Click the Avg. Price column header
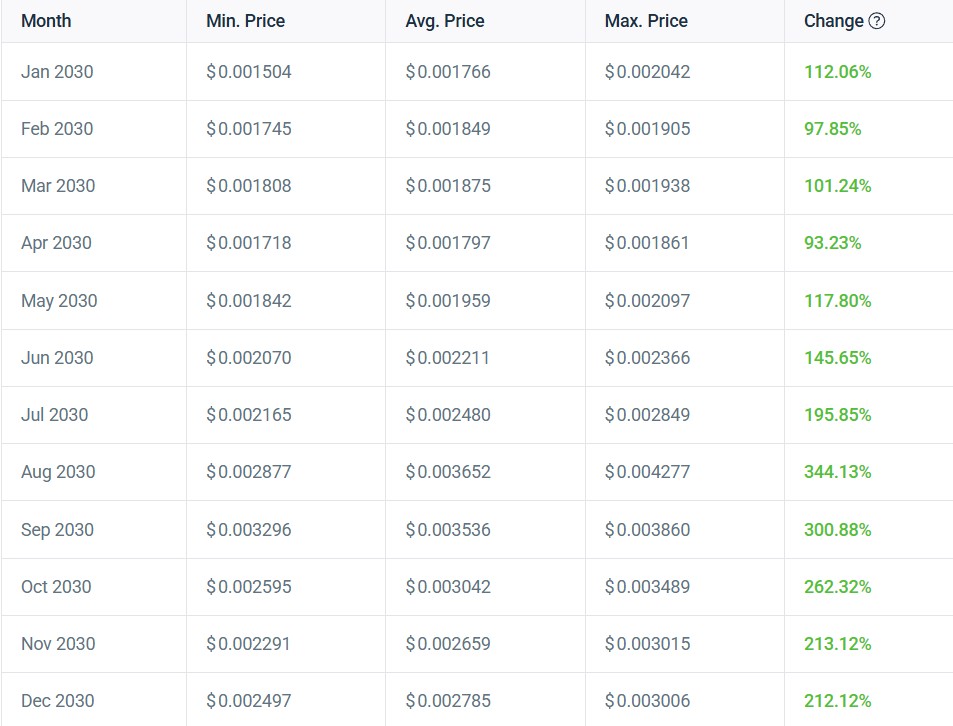 [x=447, y=21]
